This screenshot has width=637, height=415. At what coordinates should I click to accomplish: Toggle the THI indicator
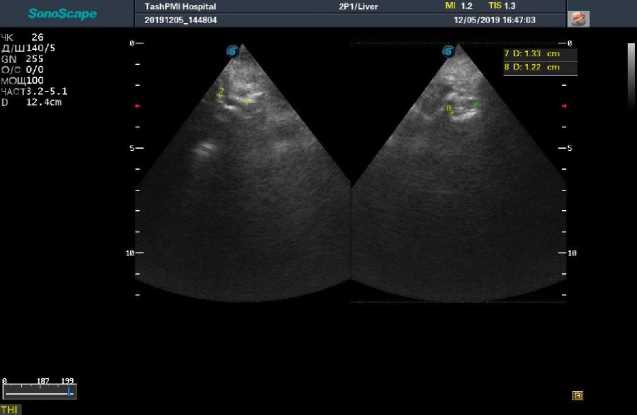9,409
